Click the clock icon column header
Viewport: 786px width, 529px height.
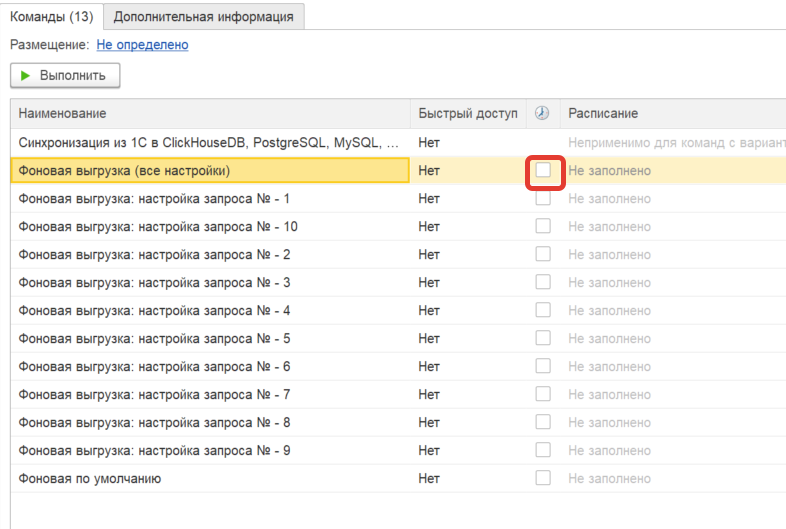tap(543, 114)
